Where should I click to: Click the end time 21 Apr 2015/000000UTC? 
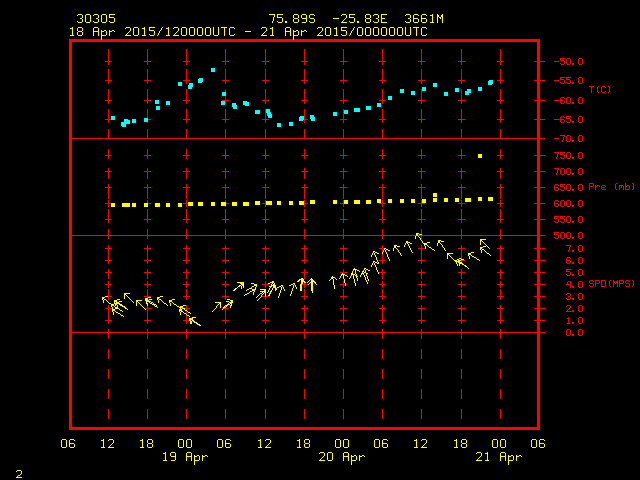tap(344, 32)
